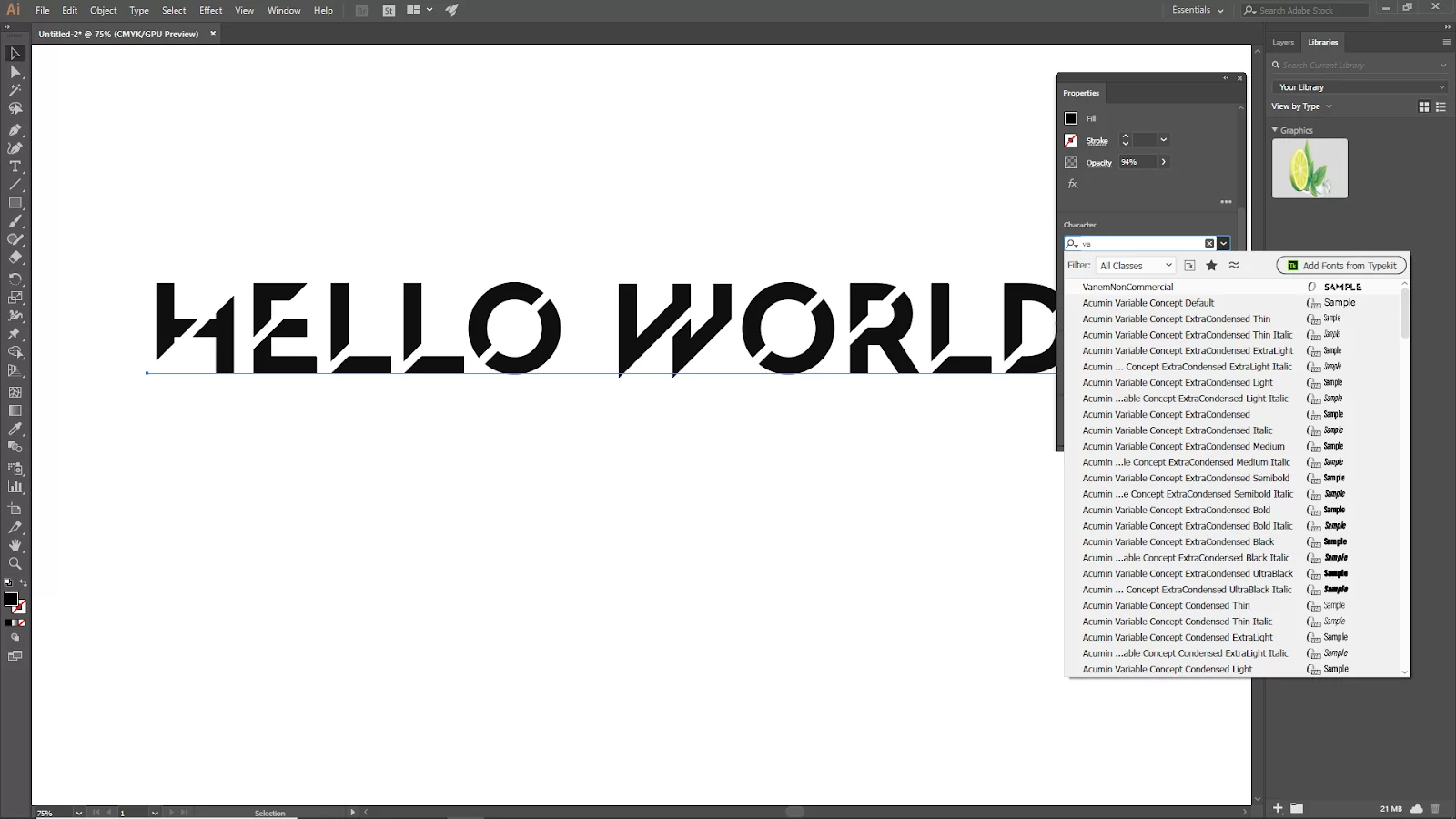Open the stroke weight dropdown

[x=1163, y=140]
